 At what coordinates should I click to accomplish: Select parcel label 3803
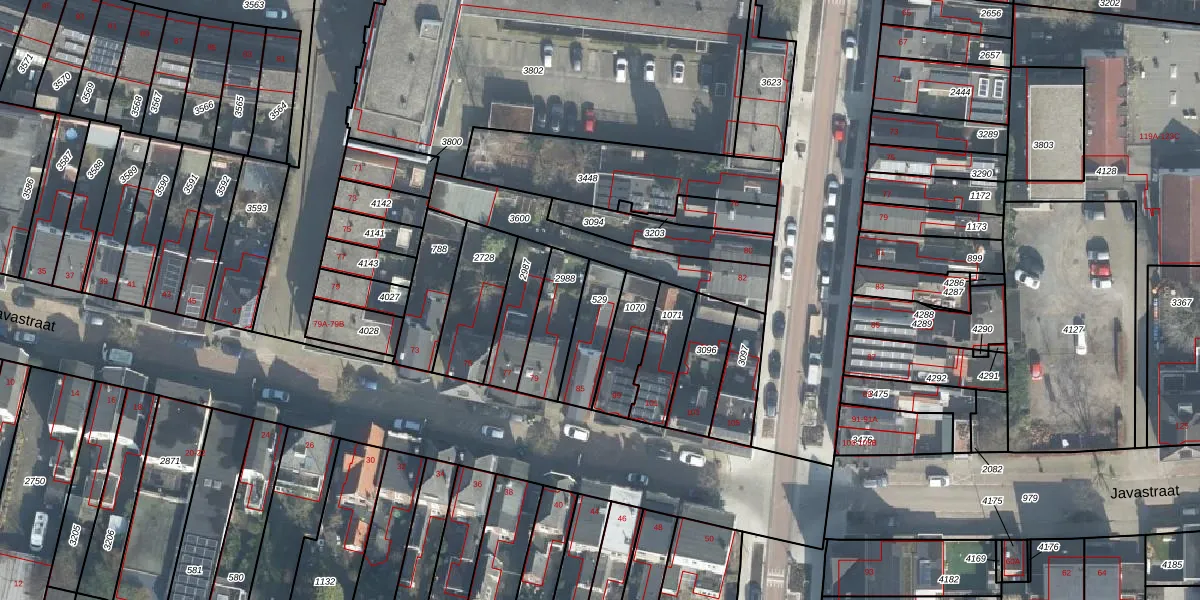pyautogui.click(x=1043, y=145)
